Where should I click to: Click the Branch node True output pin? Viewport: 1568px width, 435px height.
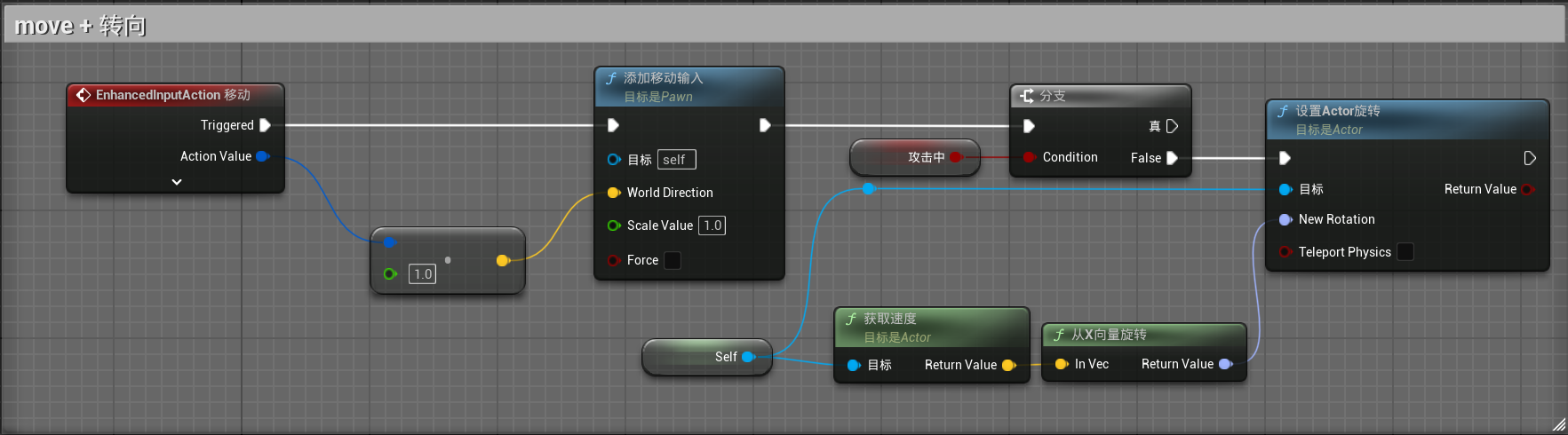pos(1172,126)
